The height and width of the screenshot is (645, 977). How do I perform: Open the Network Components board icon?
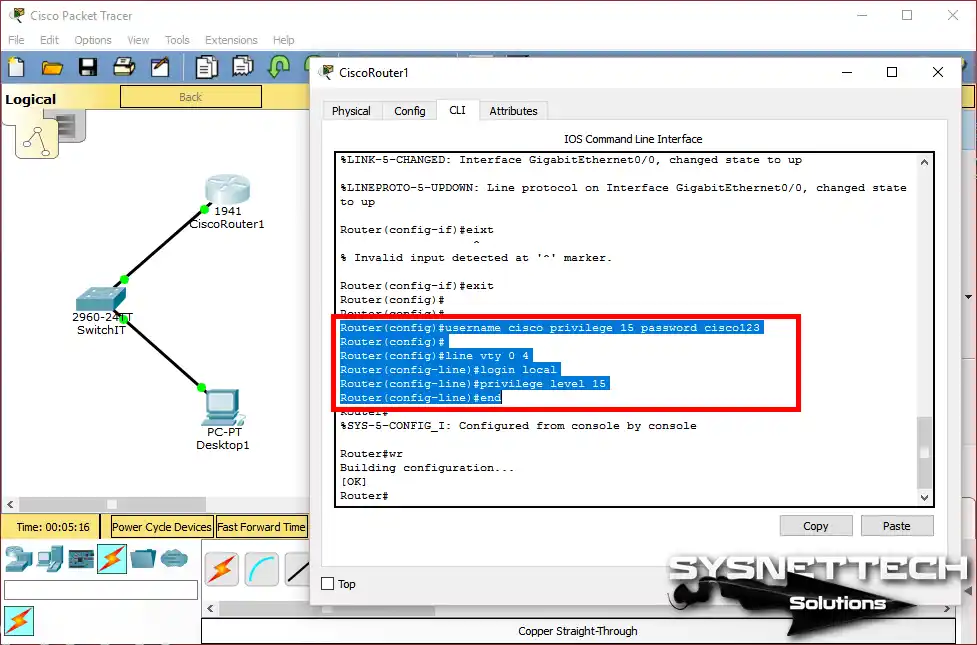81,559
